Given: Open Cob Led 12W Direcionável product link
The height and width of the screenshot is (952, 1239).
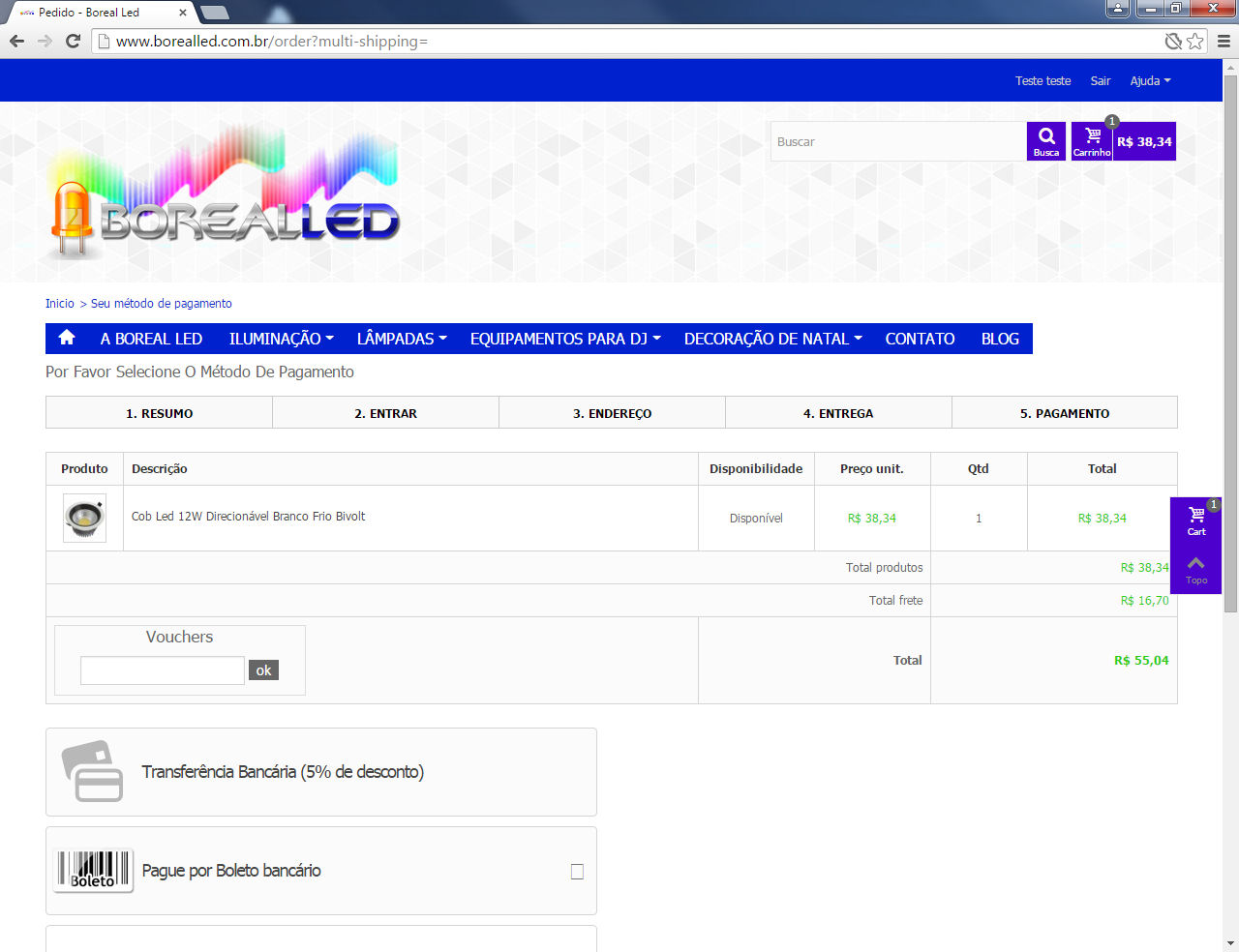Looking at the screenshot, I should [248, 516].
